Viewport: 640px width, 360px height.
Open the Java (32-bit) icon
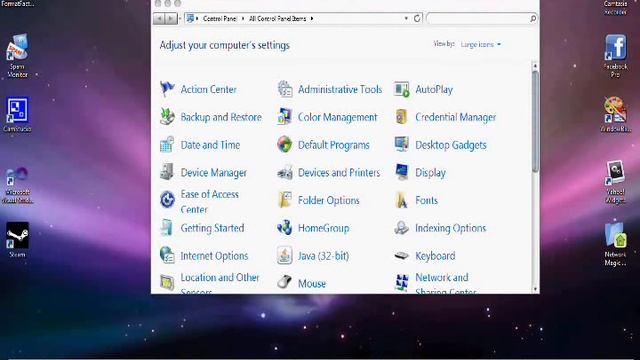(x=285, y=256)
